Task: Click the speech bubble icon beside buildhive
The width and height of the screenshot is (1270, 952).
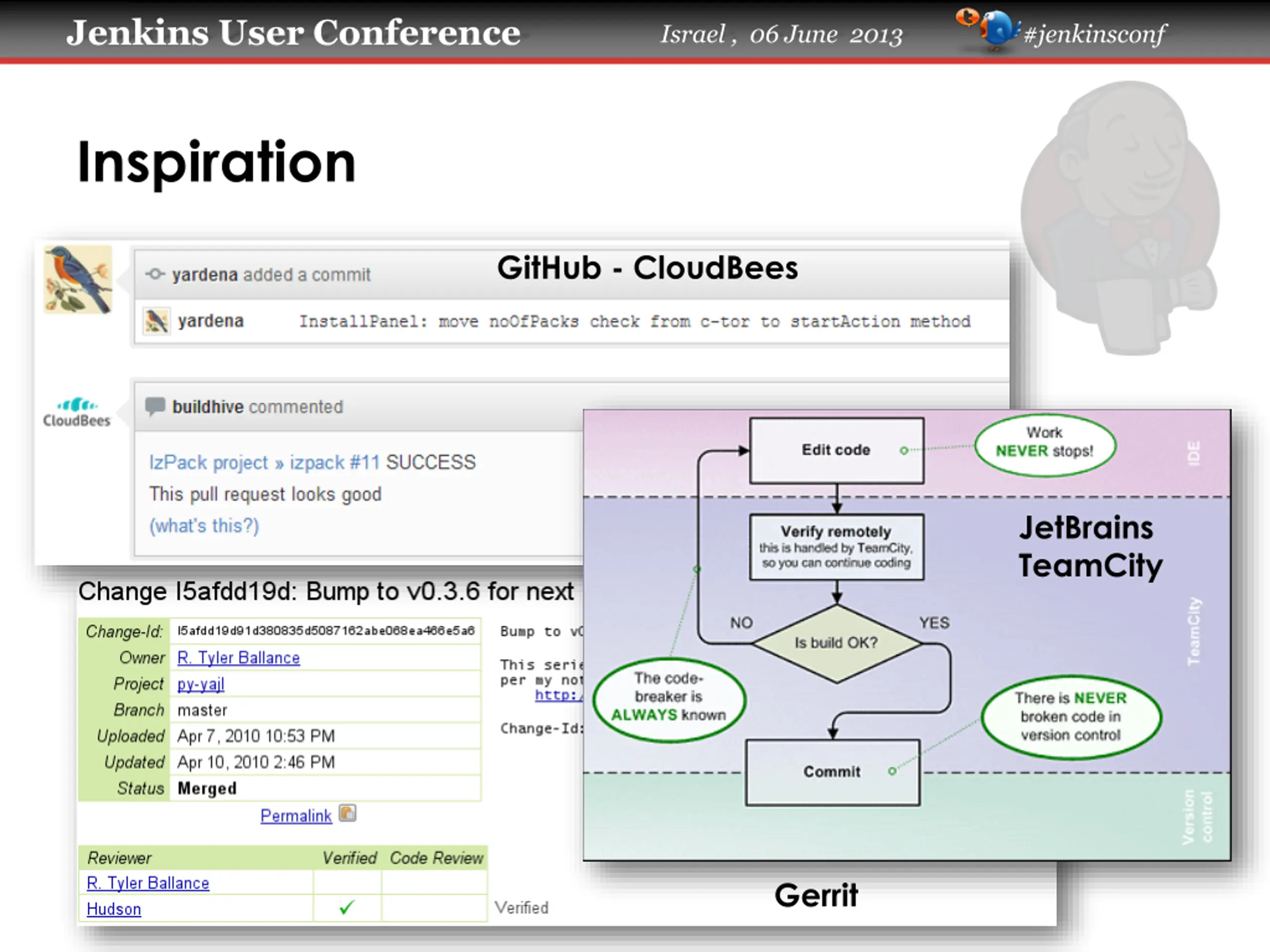Action: tap(155, 406)
